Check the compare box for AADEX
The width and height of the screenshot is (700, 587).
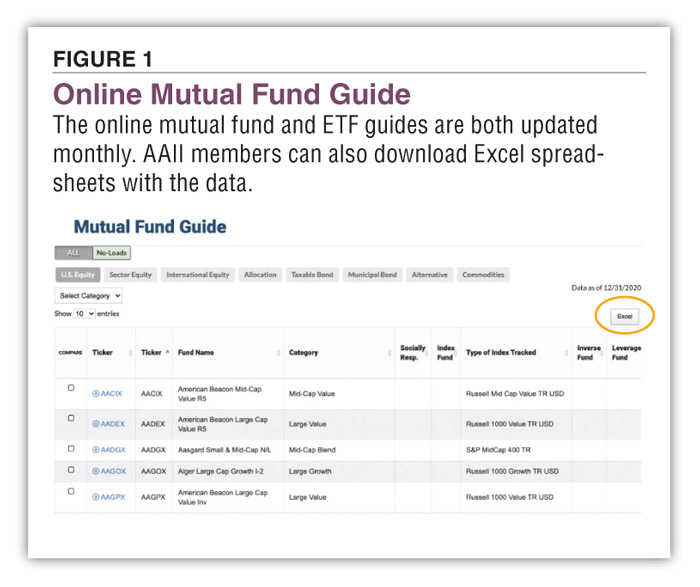click(71, 418)
